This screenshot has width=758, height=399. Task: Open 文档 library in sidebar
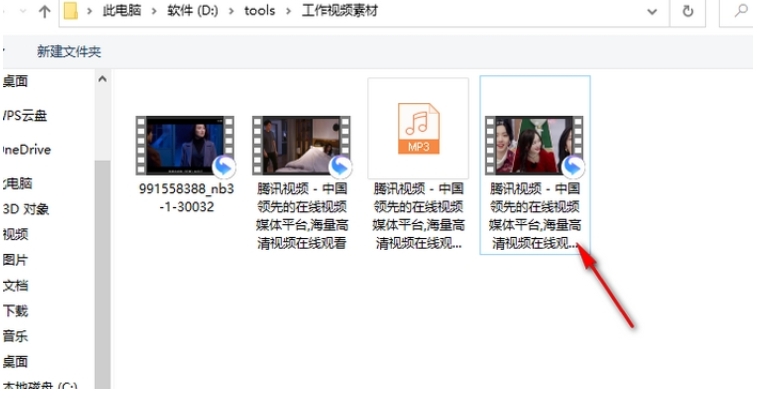(x=15, y=285)
